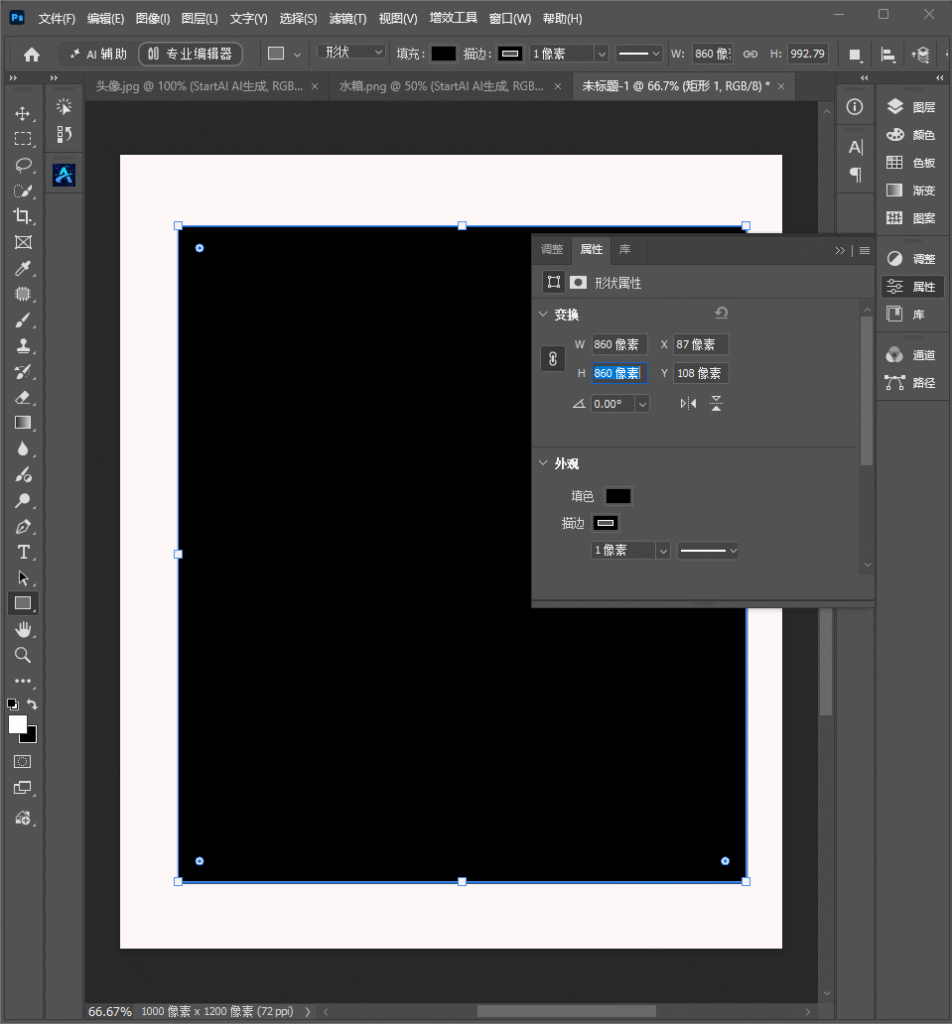952x1024 pixels.
Task: Select the Eyedropper tool
Action: 23,268
